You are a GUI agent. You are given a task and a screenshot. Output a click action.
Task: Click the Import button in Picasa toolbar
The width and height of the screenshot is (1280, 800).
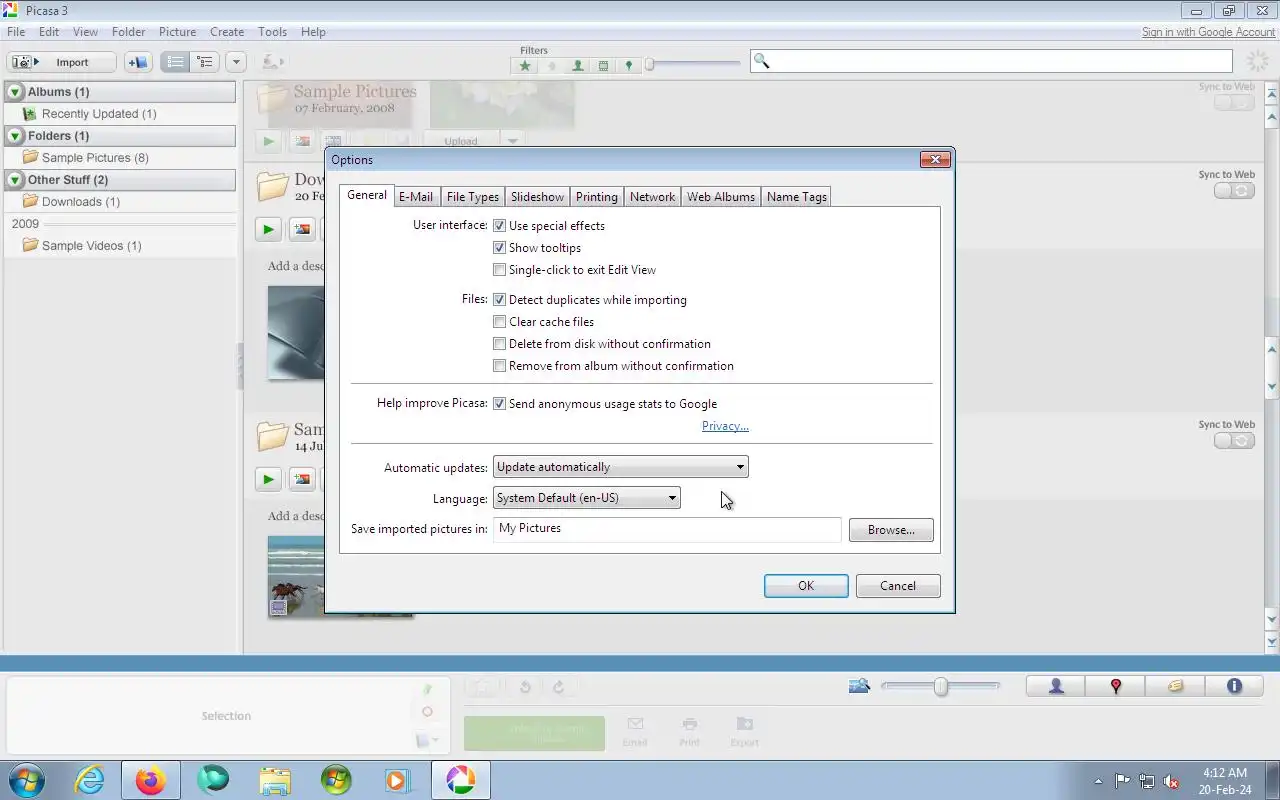tap(62, 62)
